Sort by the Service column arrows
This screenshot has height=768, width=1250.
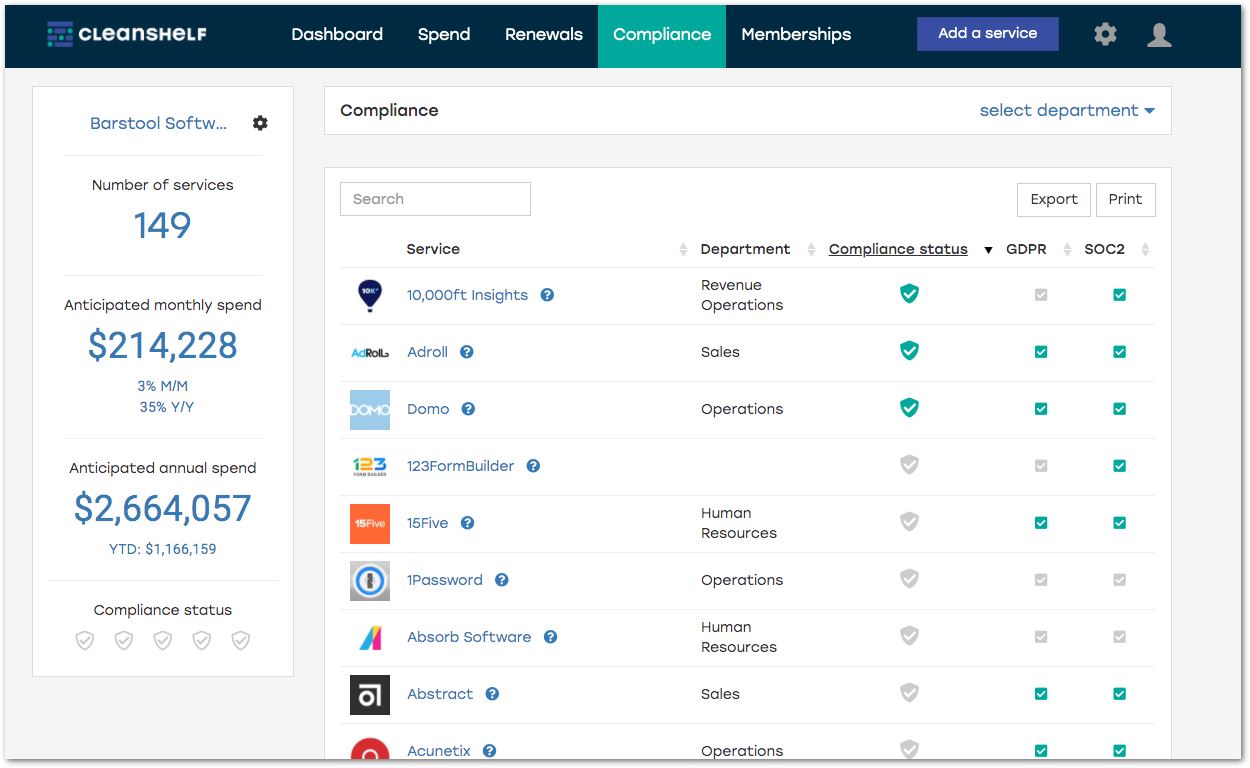(x=684, y=250)
